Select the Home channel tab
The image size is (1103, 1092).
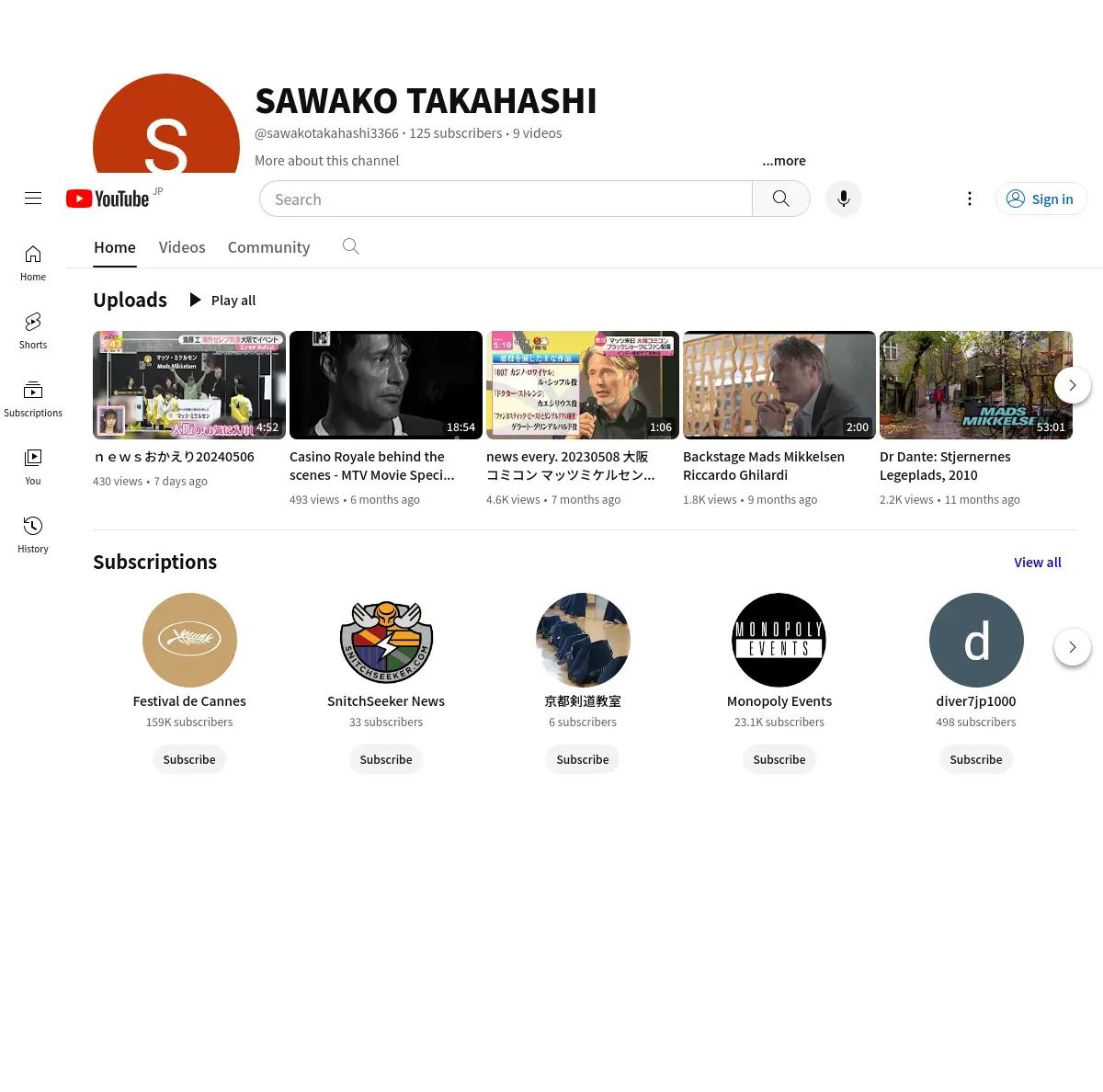point(115,247)
